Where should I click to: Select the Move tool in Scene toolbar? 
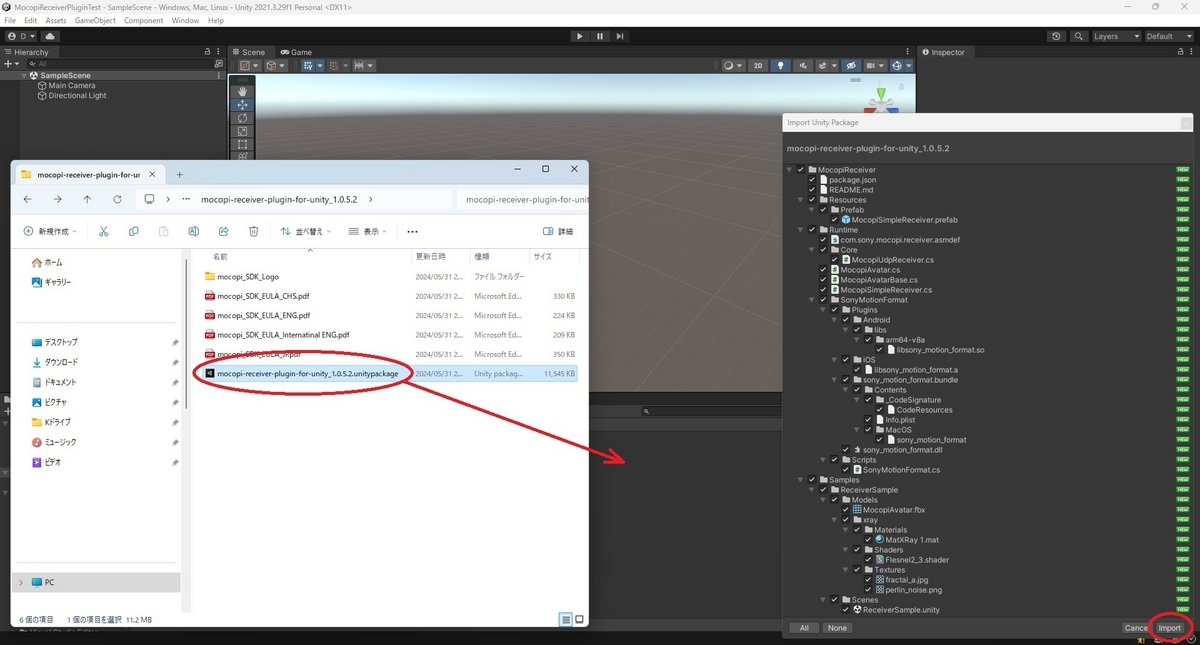243,105
